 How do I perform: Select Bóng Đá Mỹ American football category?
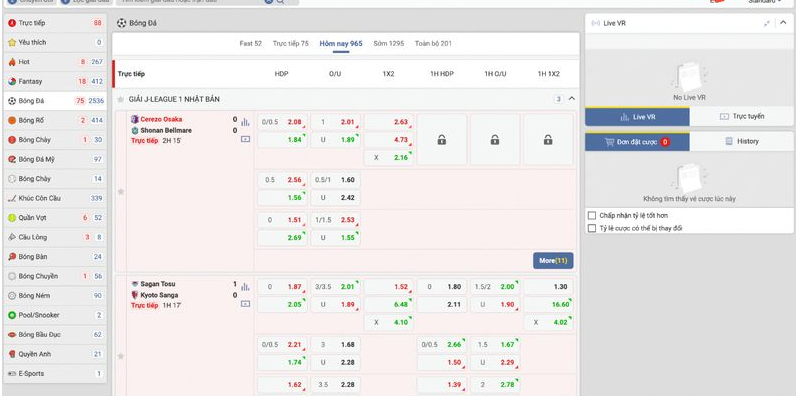[x=55, y=159]
